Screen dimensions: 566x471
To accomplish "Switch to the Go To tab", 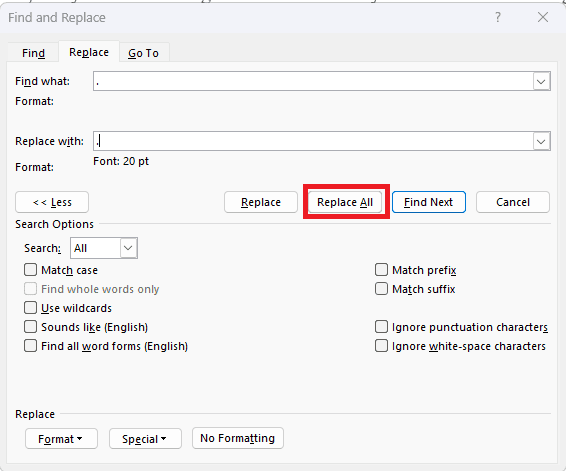I will (x=143, y=53).
